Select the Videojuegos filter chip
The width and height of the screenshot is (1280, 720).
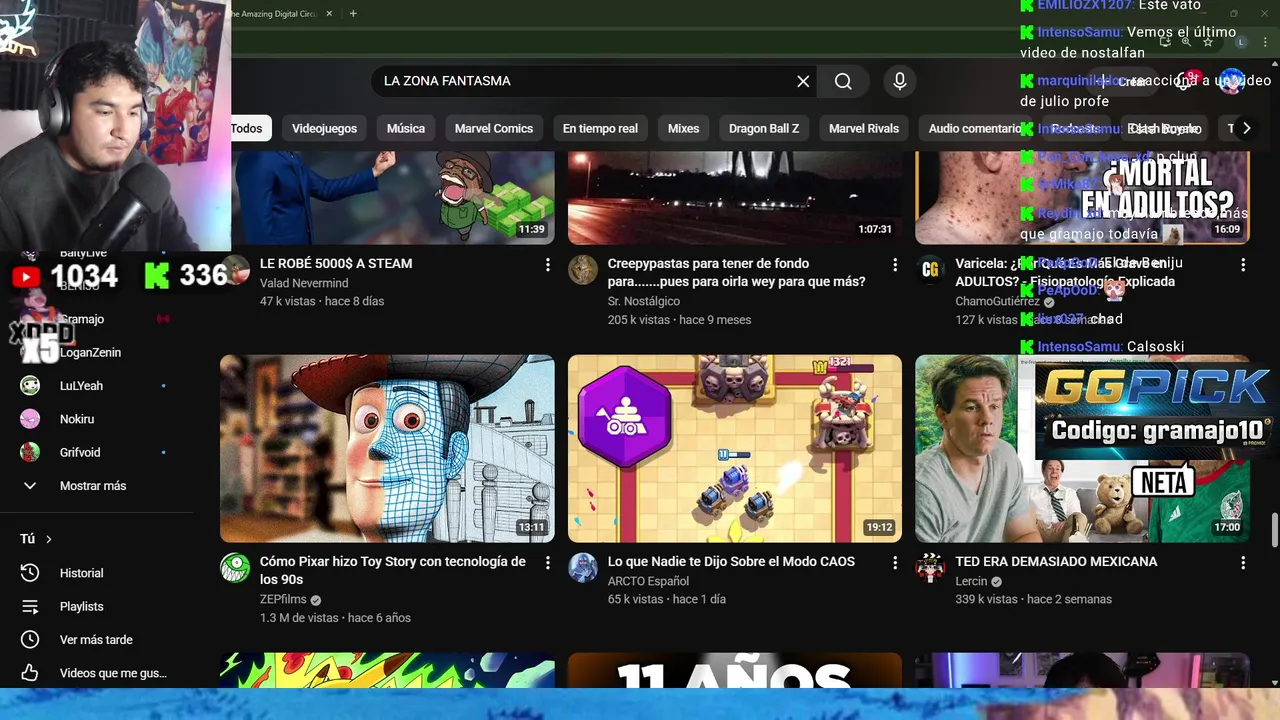click(x=324, y=128)
